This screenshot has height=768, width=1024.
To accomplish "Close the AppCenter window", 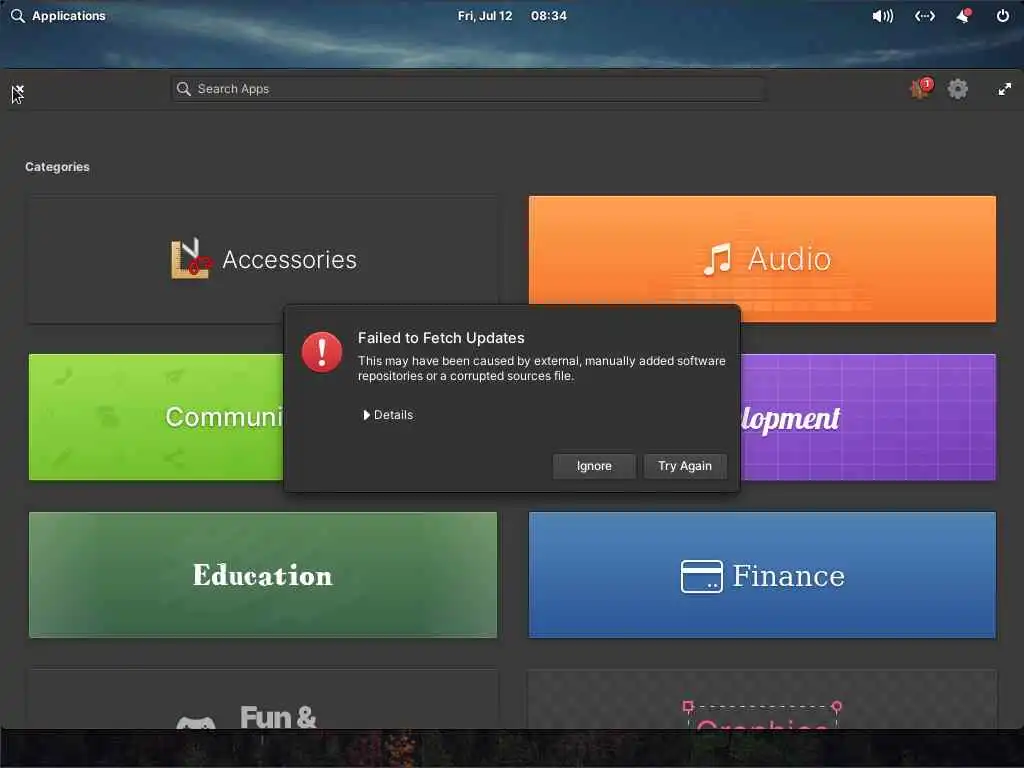I will click(x=18, y=90).
